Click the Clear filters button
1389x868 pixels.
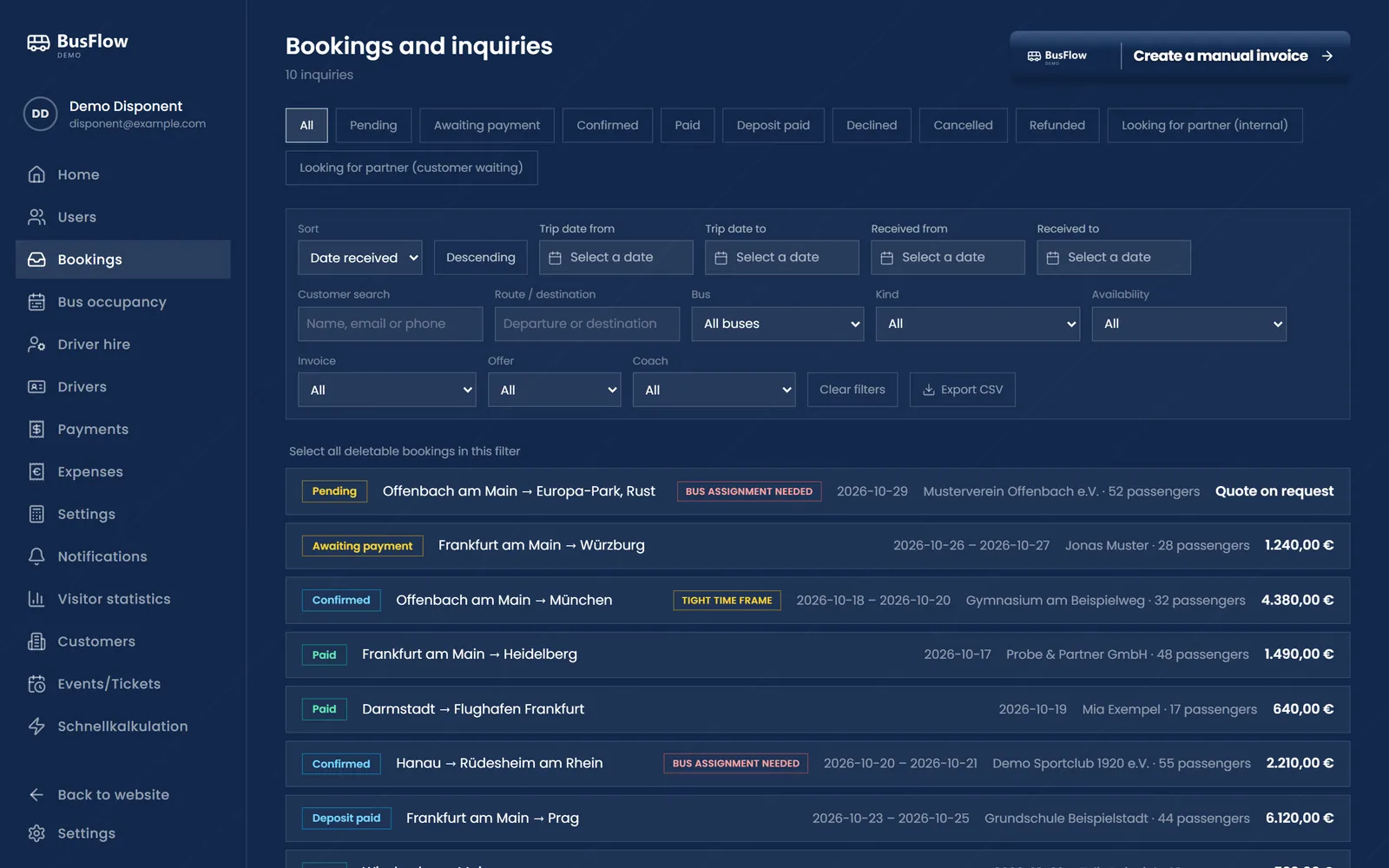852,390
